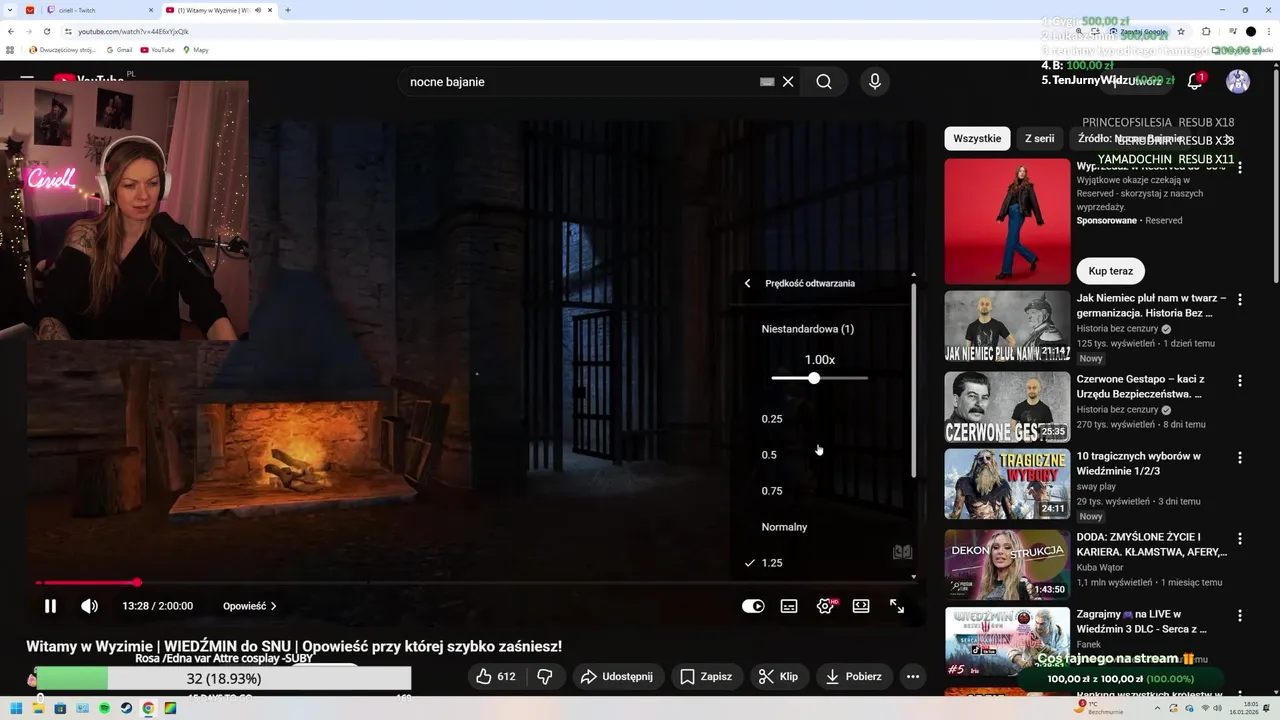Open a new browser tab with plus
Image resolution: width=1280 pixels, height=720 pixels.
(288, 10)
